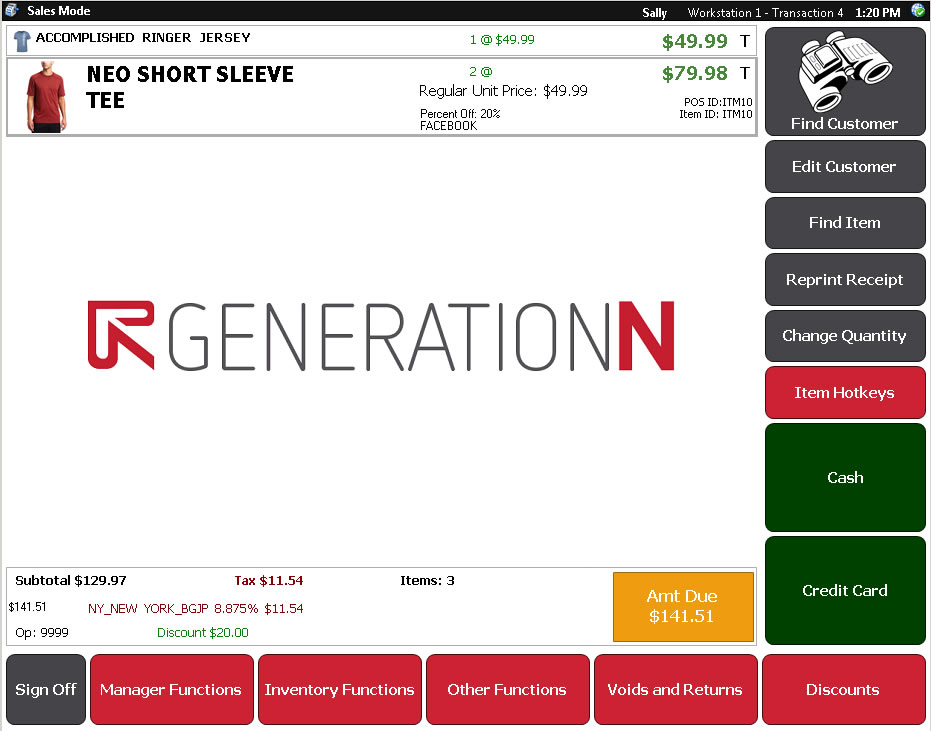Image resolution: width=931 pixels, height=731 pixels.
Task: Open the Item Hotkeys panel
Action: point(845,393)
